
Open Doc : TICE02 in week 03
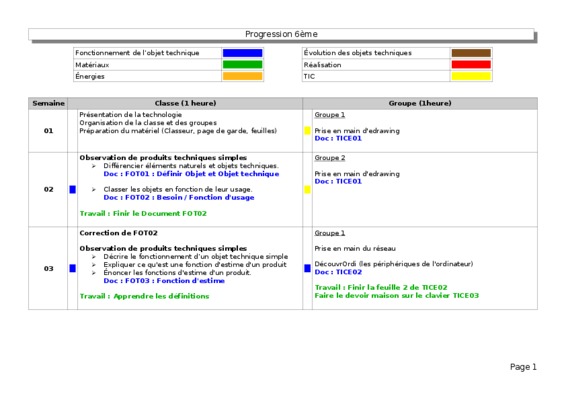(338, 272)
